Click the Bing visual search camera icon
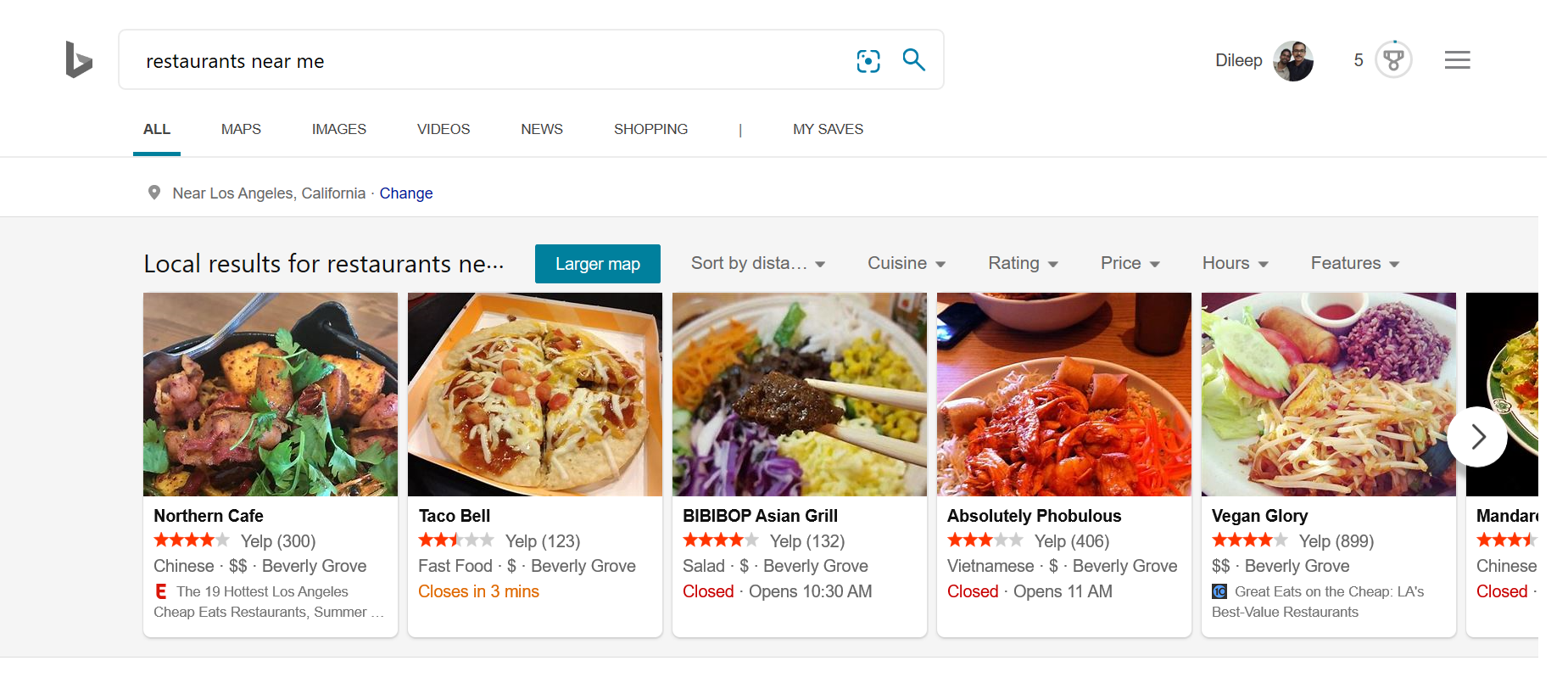This screenshot has width=1568, height=683. [868, 60]
